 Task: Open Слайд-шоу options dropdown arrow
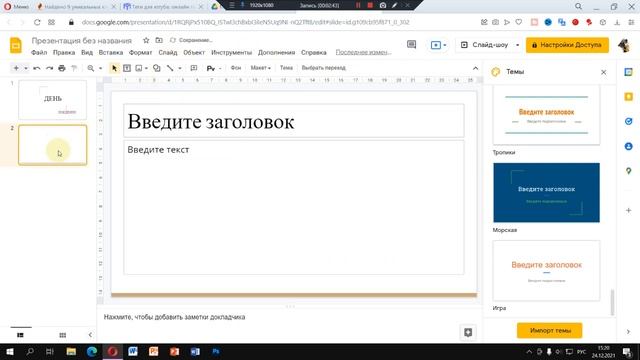517,45
